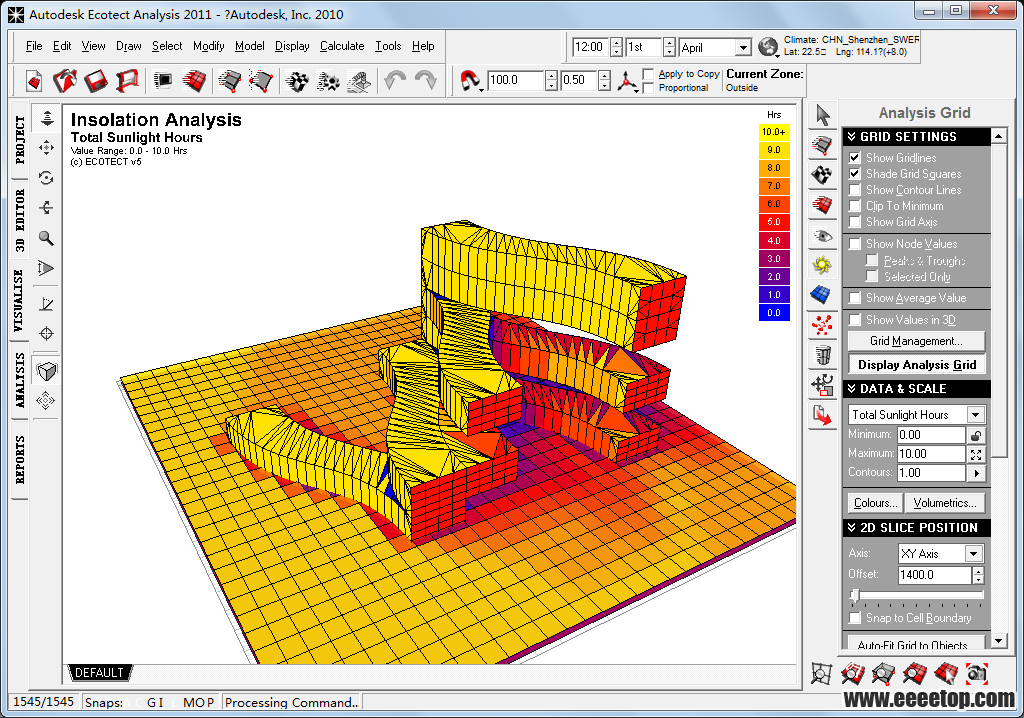This screenshot has height=718, width=1024.
Task: Click the lock icon beside Minimum value
Action: tap(976, 435)
